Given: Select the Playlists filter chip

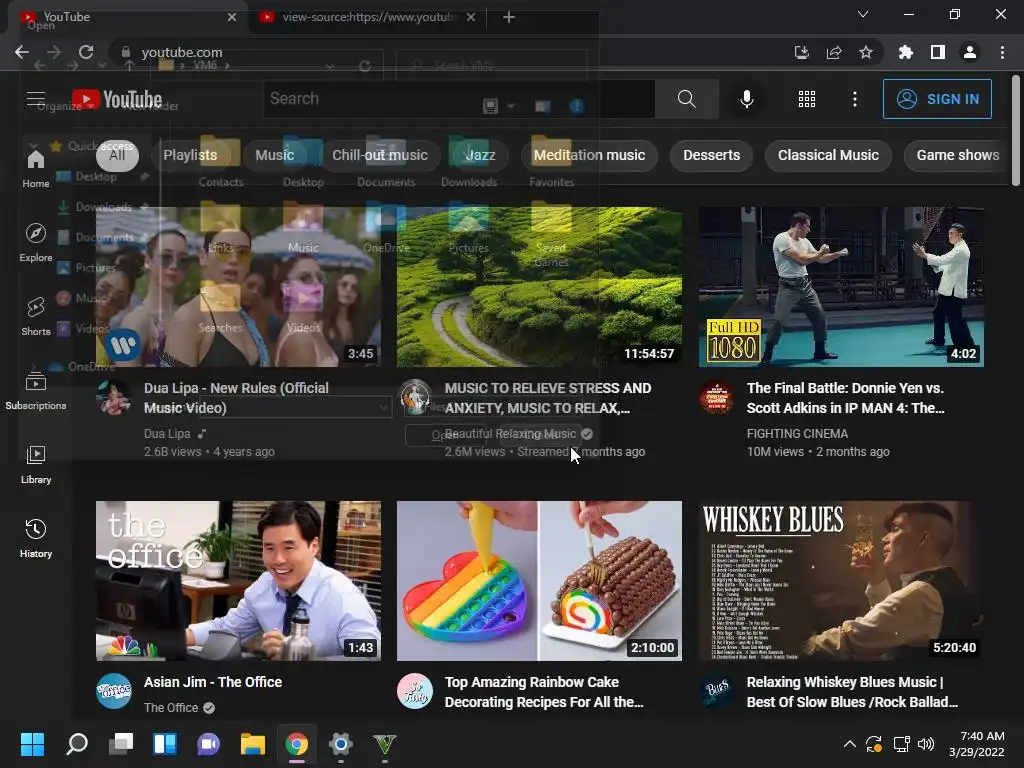Looking at the screenshot, I should click(x=190, y=155).
